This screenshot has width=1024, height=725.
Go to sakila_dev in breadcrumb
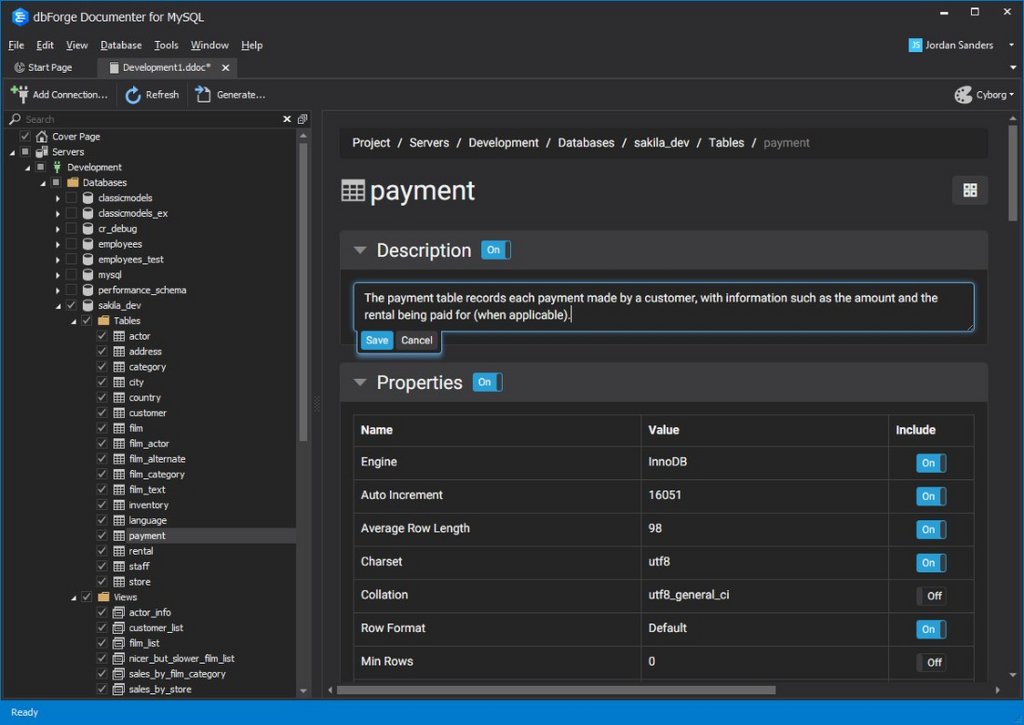pos(661,142)
